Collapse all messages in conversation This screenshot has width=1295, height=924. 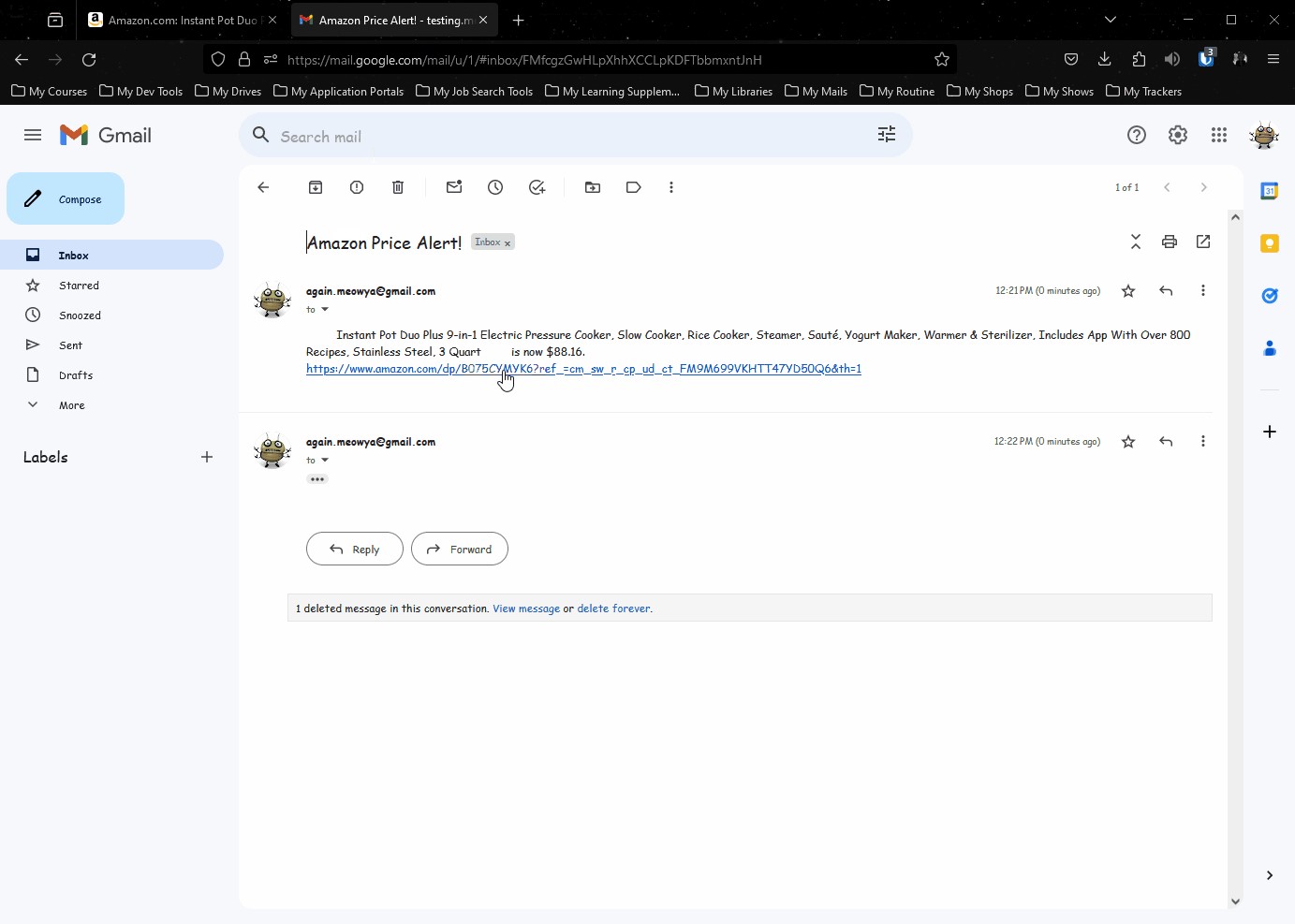click(x=1136, y=242)
